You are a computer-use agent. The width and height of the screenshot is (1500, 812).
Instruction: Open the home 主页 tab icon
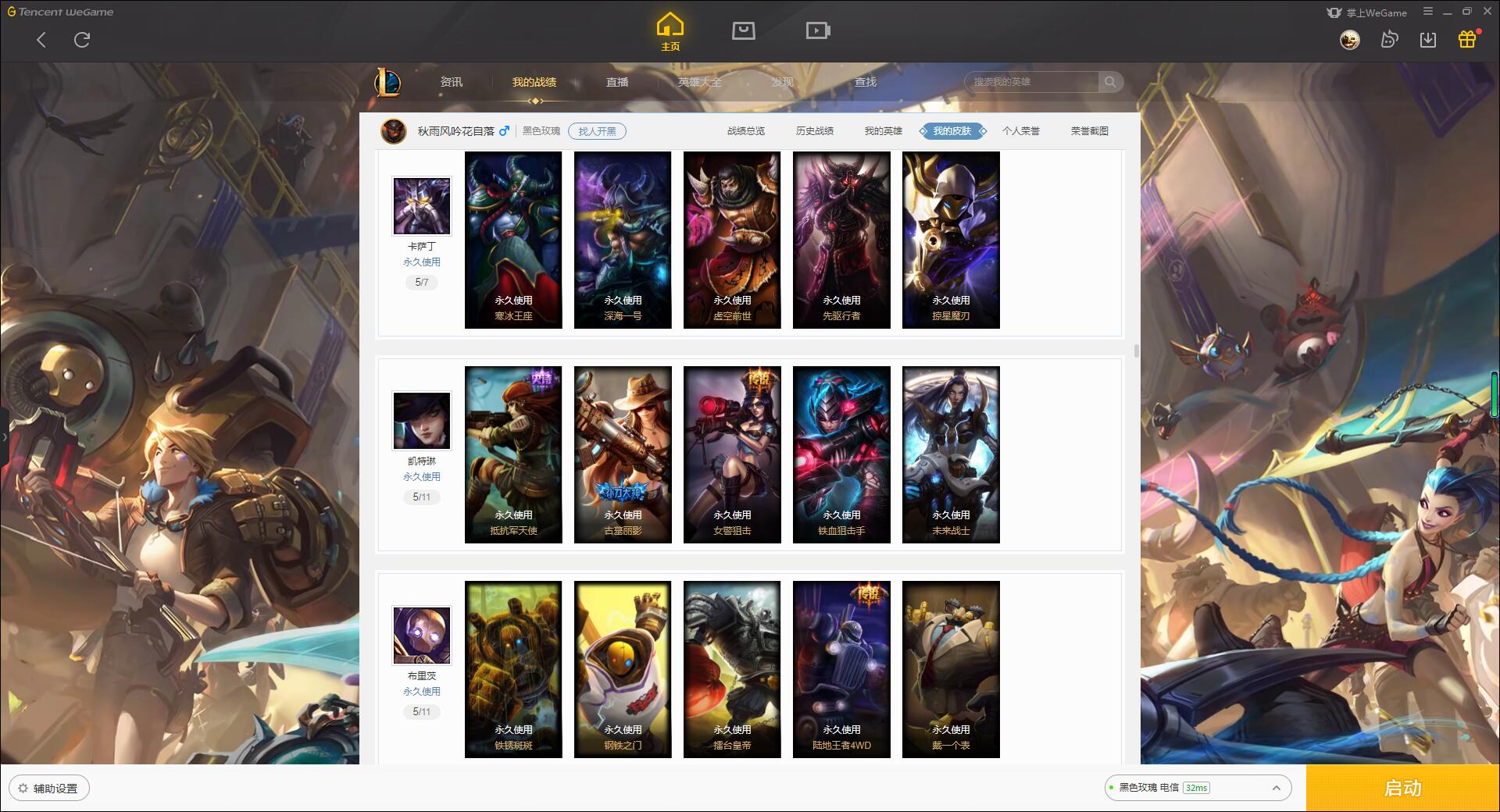[x=670, y=32]
